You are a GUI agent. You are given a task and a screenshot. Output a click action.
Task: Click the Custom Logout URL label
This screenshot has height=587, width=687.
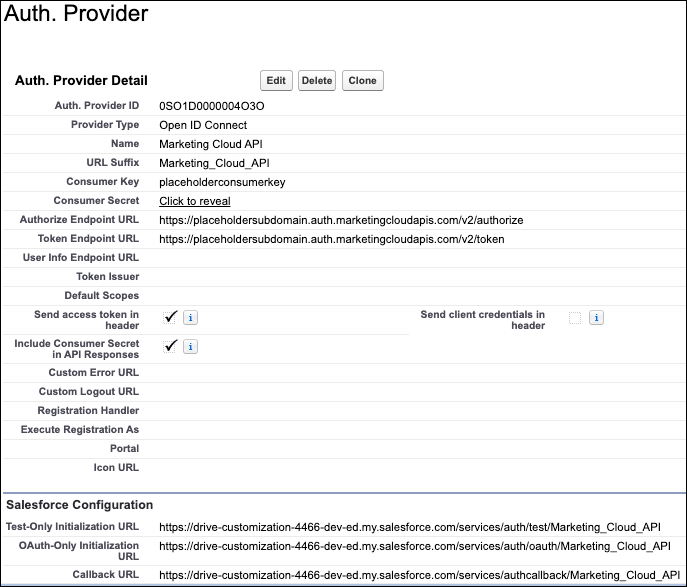pyautogui.click(x=89, y=392)
